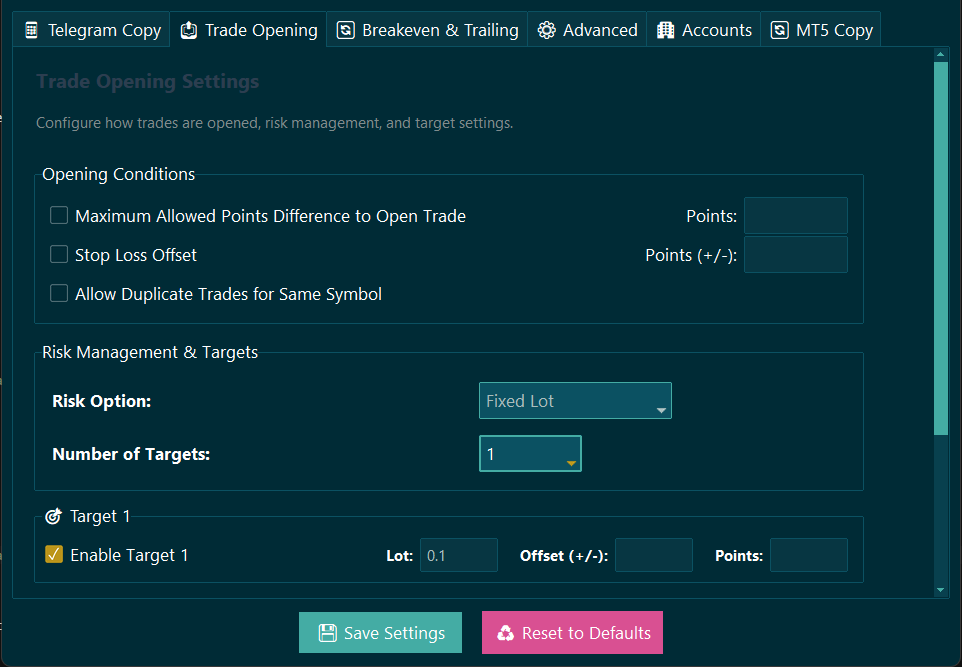Click the reset icon on Reset to Defaults

(x=508, y=632)
